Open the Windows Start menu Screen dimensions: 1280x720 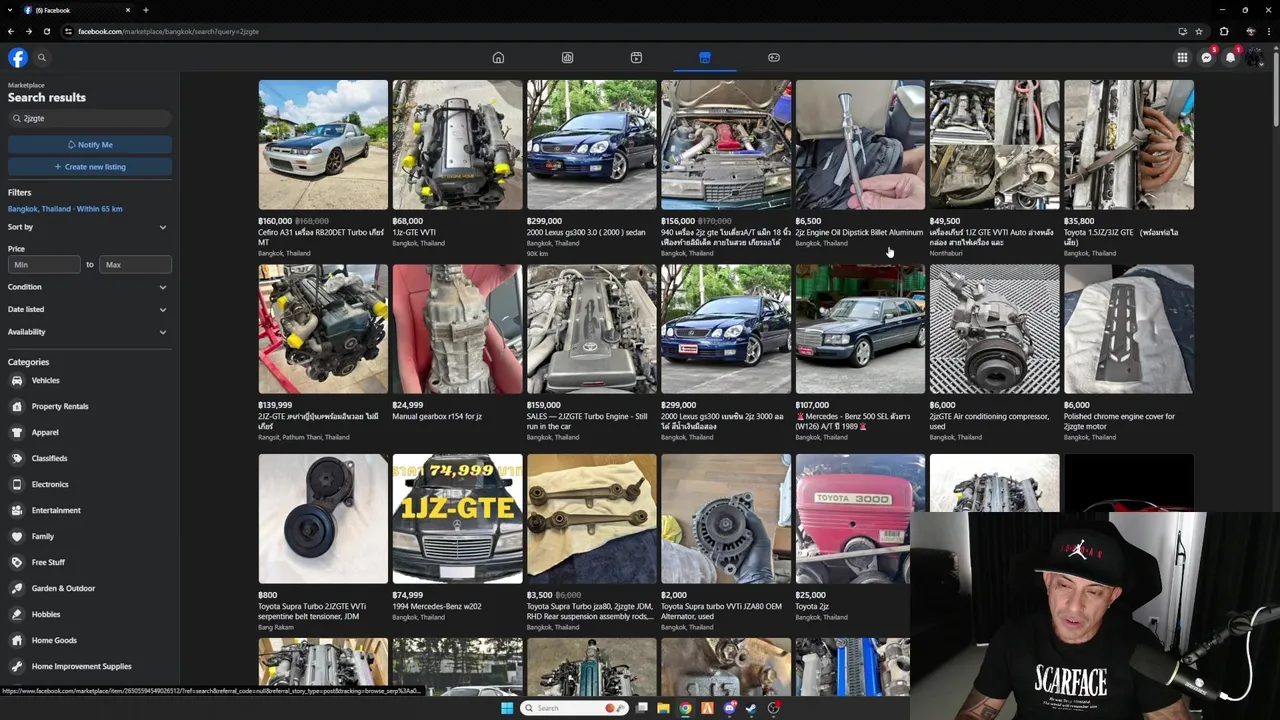click(507, 708)
